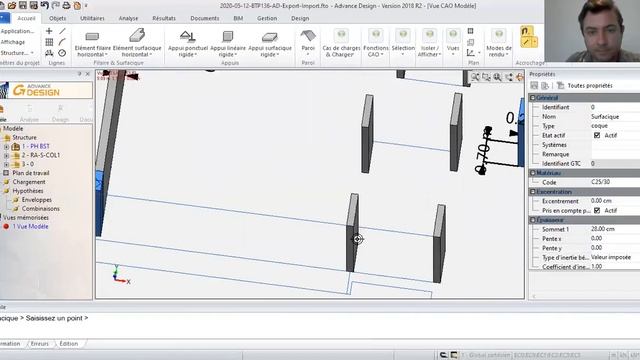The image size is (640, 360).
Task: Select the grid tool in Lignes group
Action: click(x=49, y=42)
